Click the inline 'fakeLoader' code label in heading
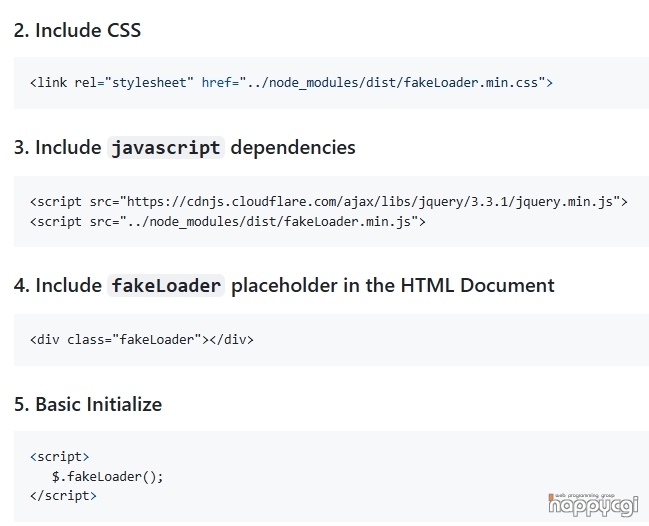The width and height of the screenshot is (649, 526). (x=166, y=286)
